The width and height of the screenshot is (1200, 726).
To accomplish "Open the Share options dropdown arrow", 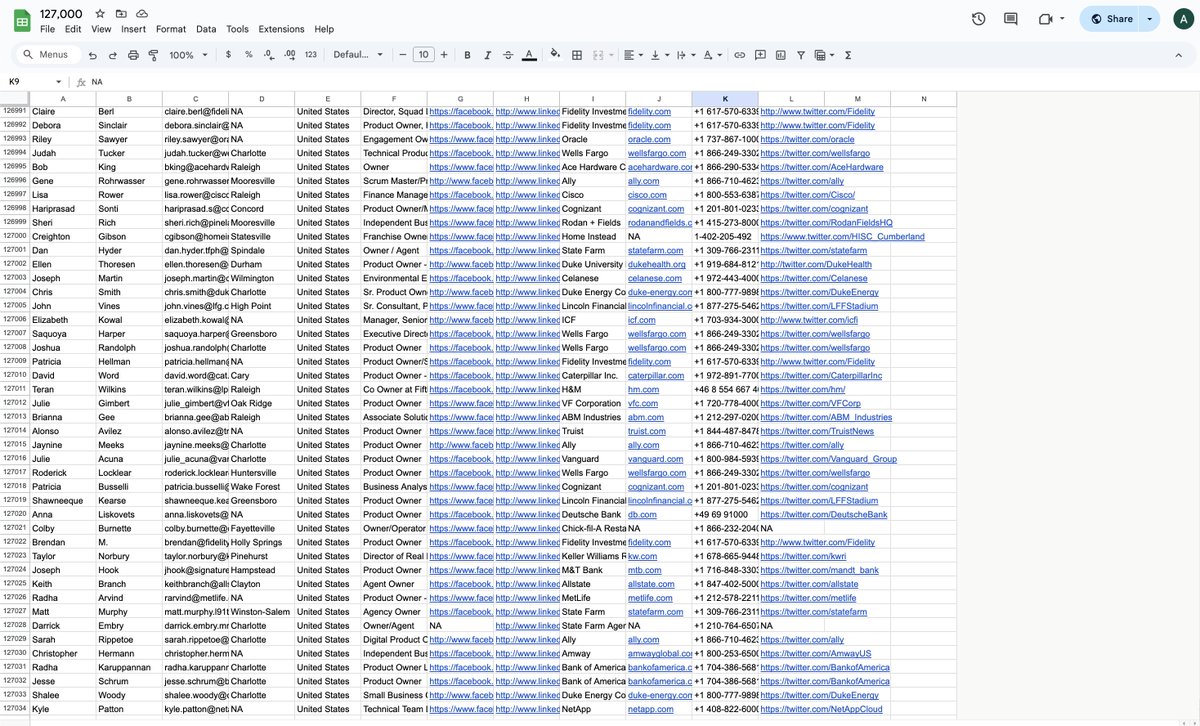I will pos(1150,19).
